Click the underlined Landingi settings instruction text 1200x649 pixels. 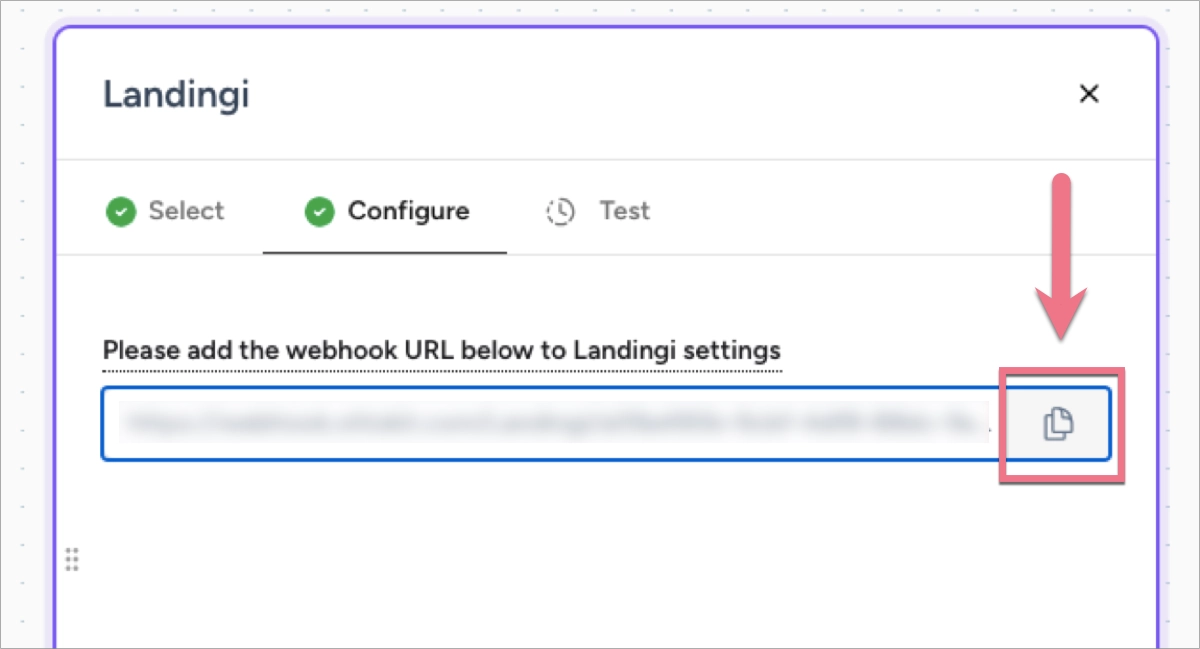click(440, 351)
